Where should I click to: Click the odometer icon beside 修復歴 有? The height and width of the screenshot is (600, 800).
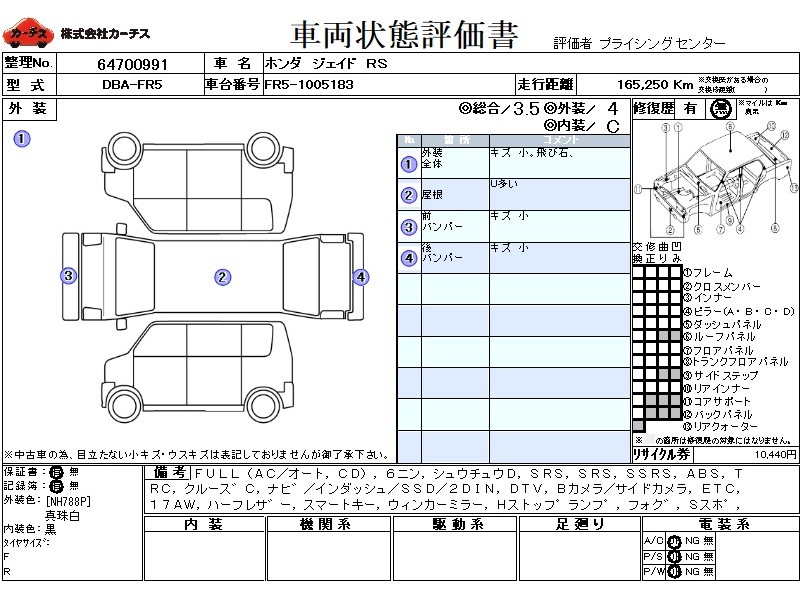pos(720,109)
